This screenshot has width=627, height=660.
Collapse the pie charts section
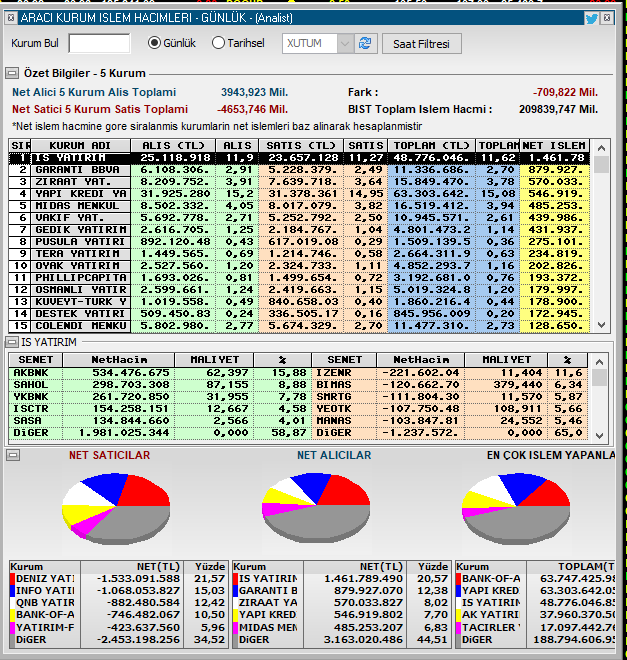click(x=13, y=455)
